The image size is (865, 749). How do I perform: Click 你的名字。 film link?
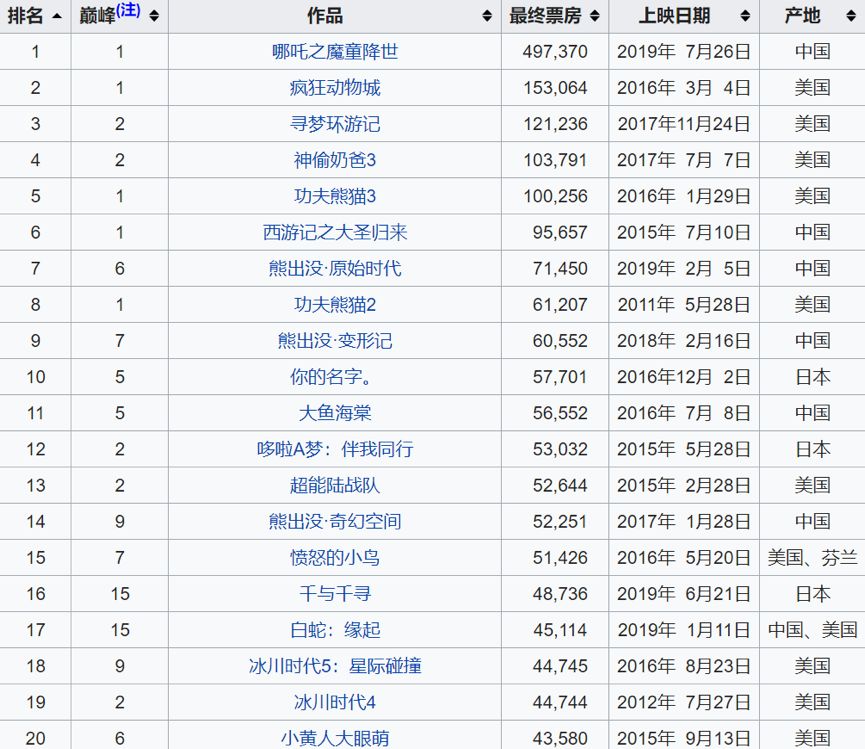pos(335,377)
